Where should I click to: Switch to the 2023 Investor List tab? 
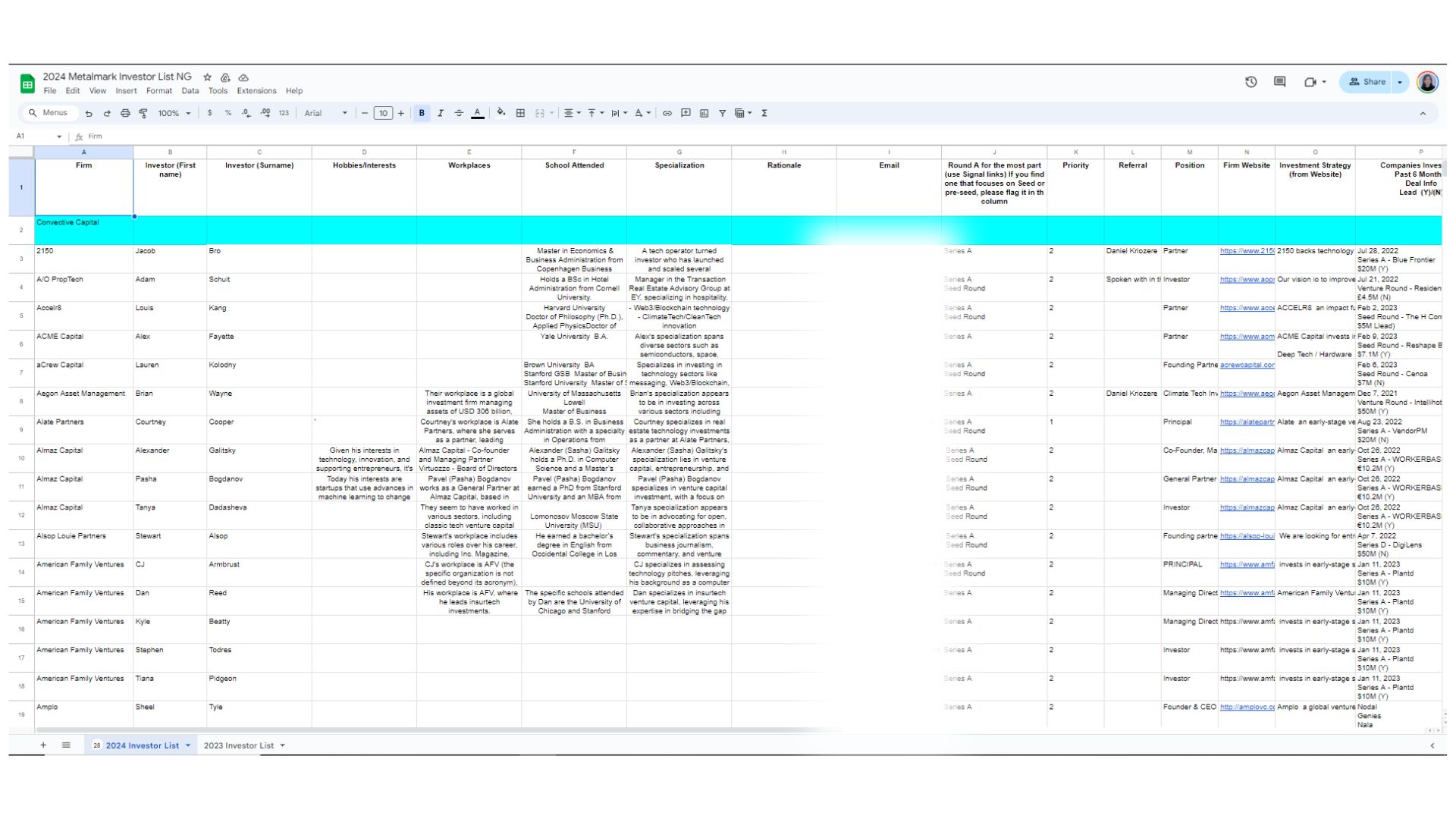[x=238, y=745]
